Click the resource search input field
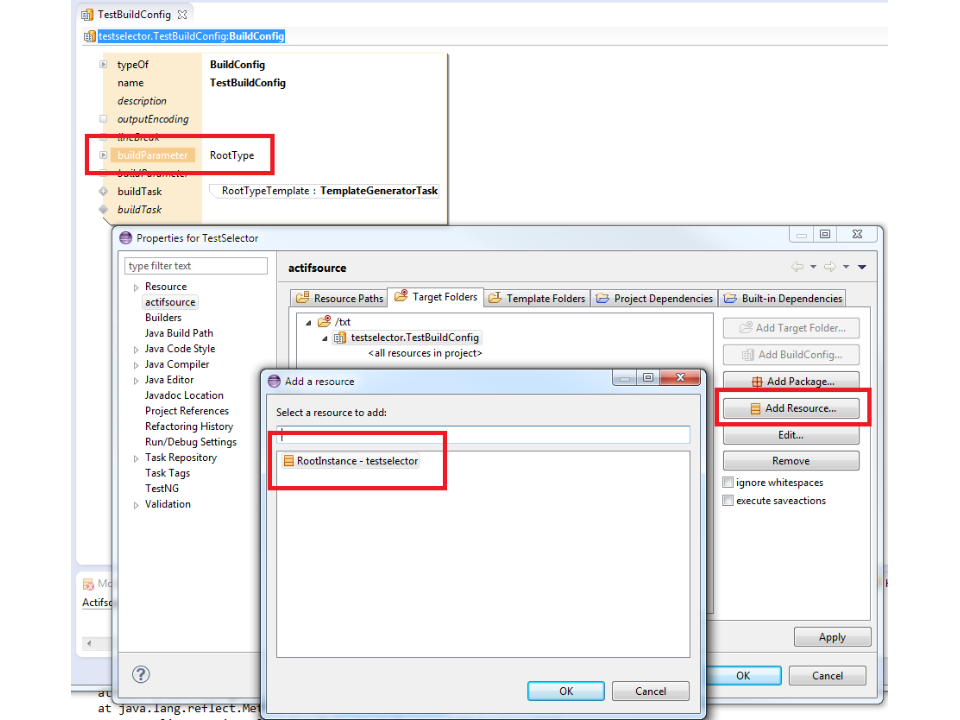 (x=483, y=435)
